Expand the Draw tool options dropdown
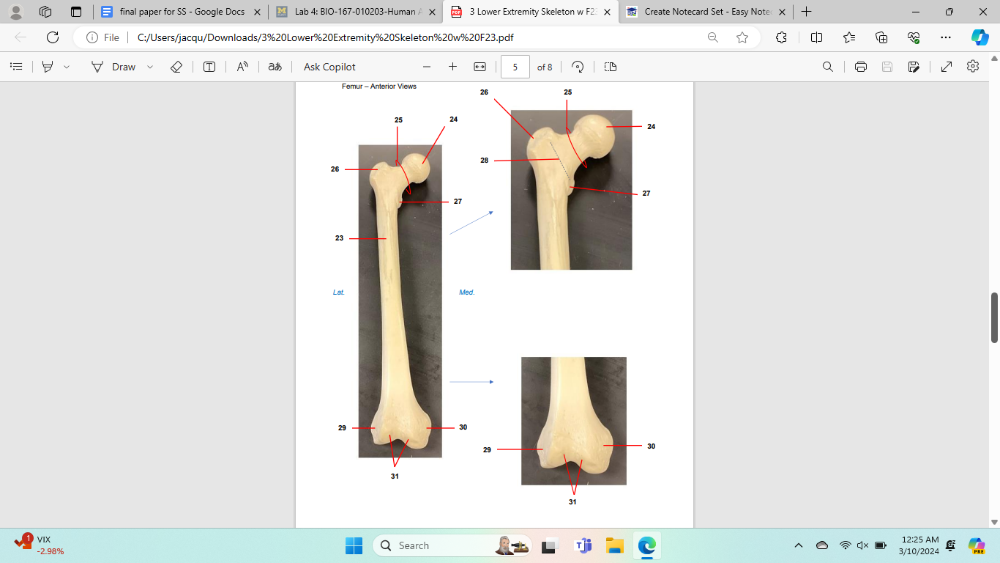Screen dimensions: 1000x563 click(150, 67)
